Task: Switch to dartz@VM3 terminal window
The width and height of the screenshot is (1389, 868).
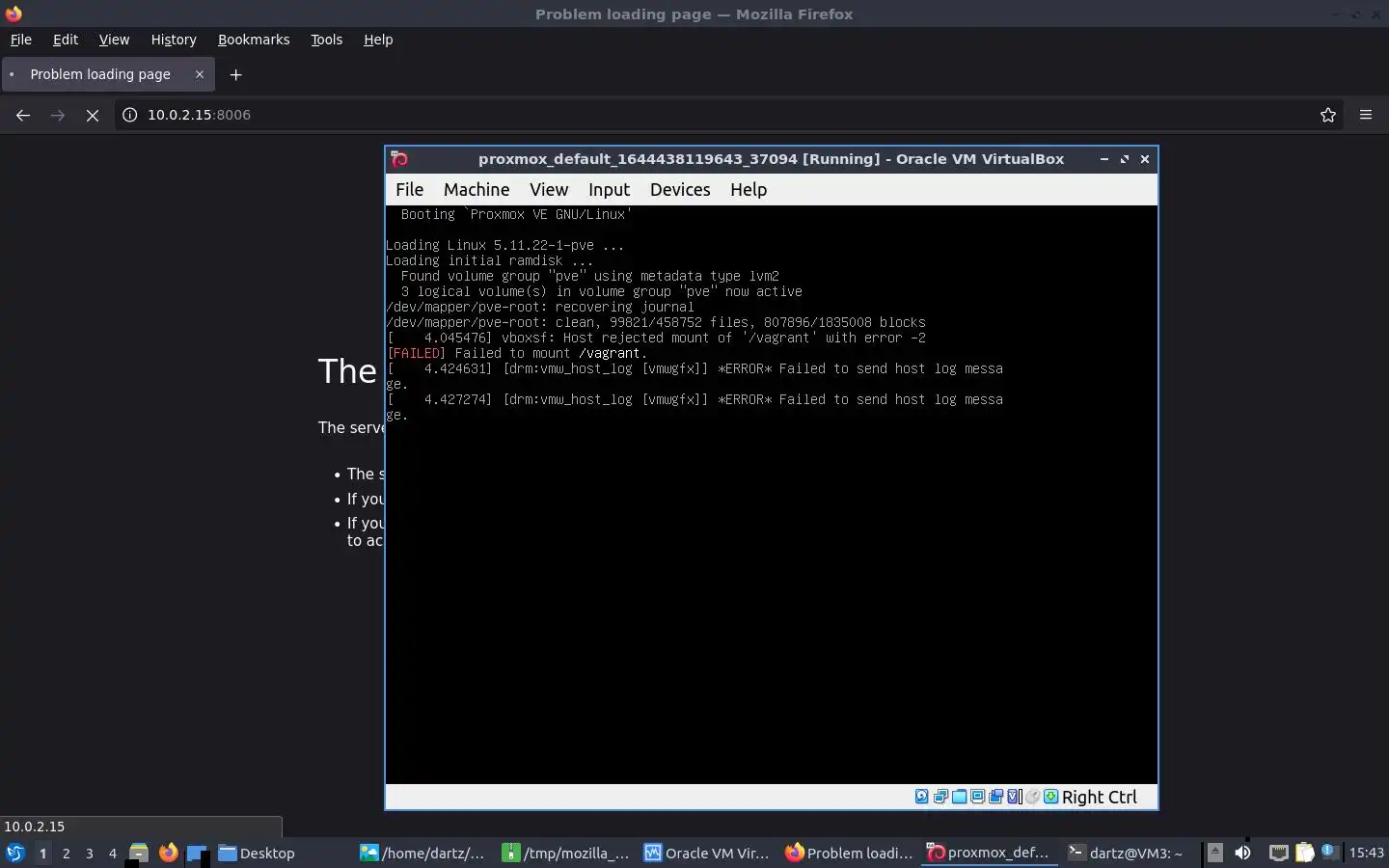Action: [x=1127, y=853]
